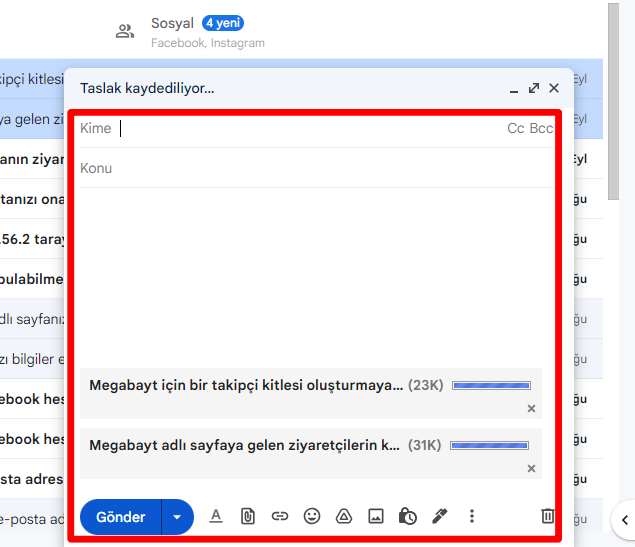Insert a link via the chain icon
Viewport: 635px width, 547px height.
point(280,516)
